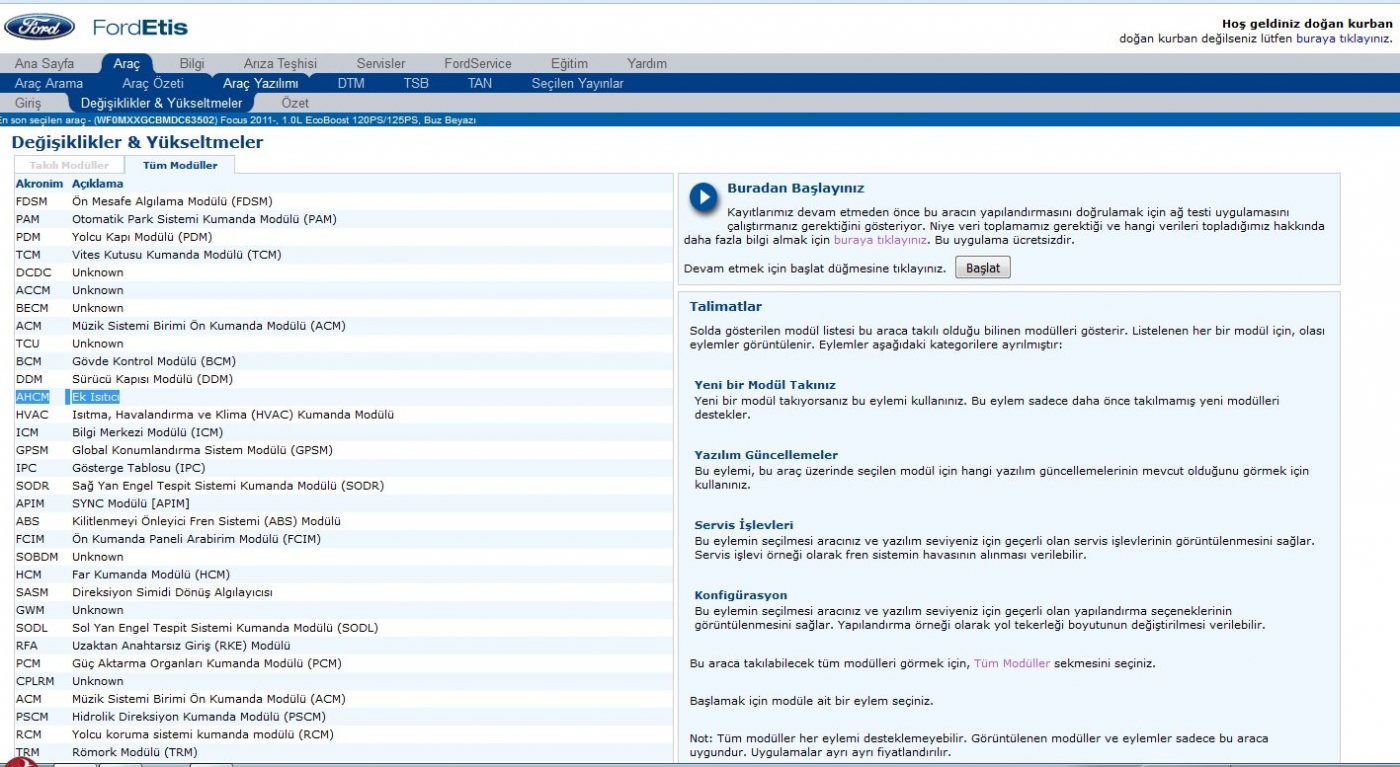The height and width of the screenshot is (767, 1400).
Task: Select Vites Kutusu Kumanda Modülü (TCM)
Action: [343, 255]
